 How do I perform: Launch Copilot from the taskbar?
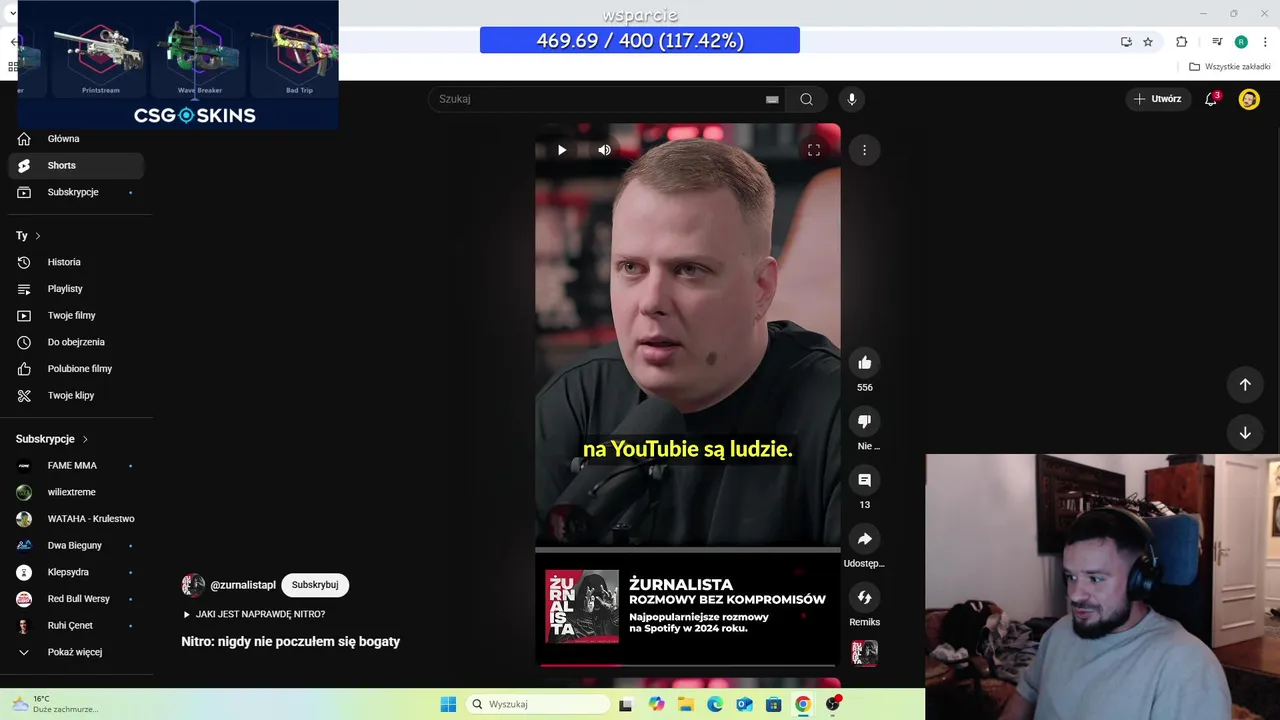click(x=656, y=704)
